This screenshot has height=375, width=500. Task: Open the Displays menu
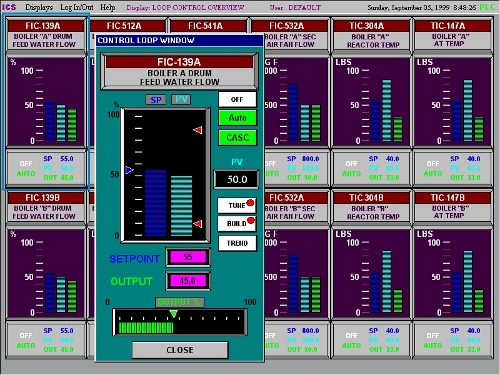click(39, 7)
